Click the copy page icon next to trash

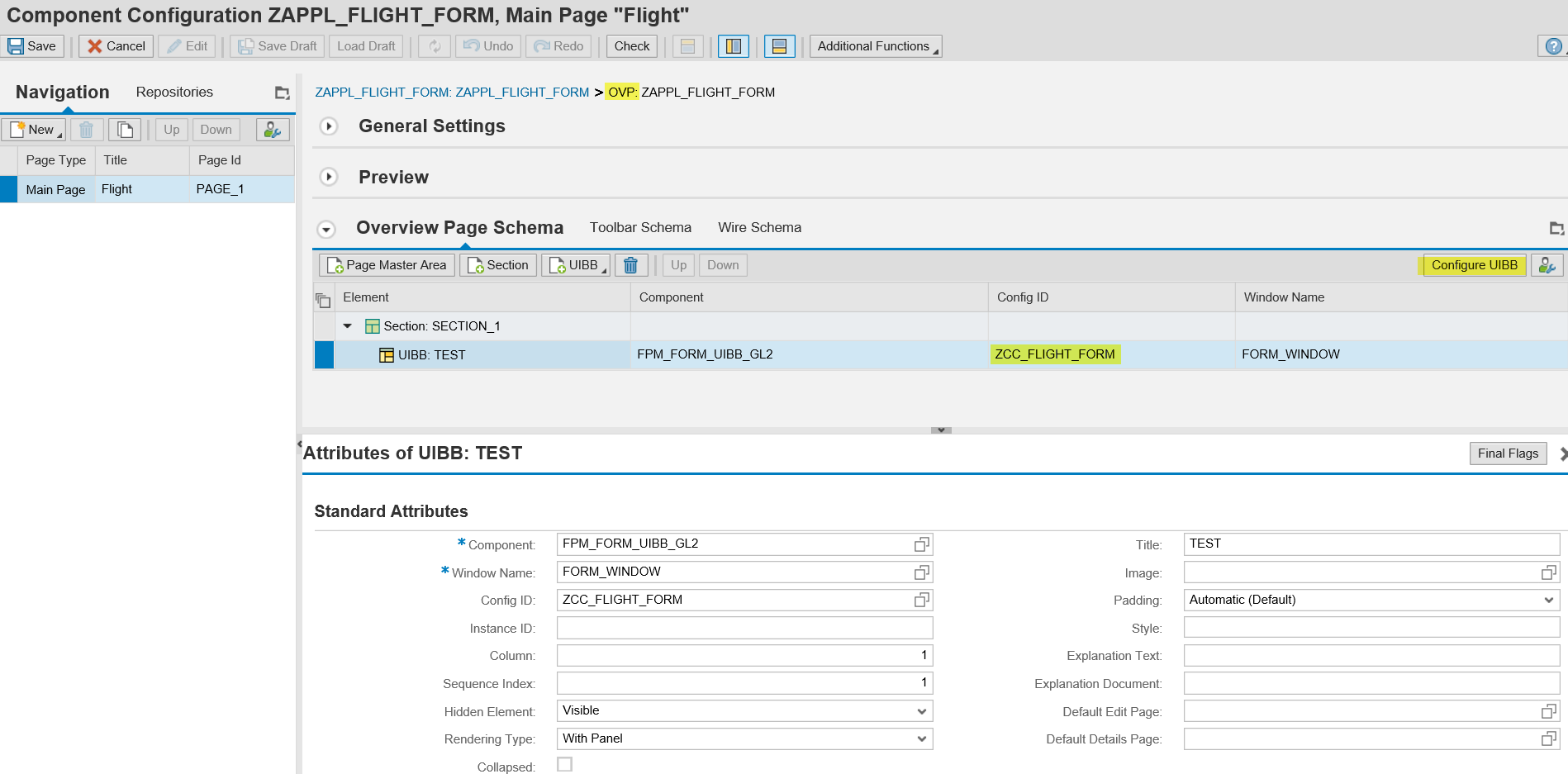pyautogui.click(x=125, y=129)
